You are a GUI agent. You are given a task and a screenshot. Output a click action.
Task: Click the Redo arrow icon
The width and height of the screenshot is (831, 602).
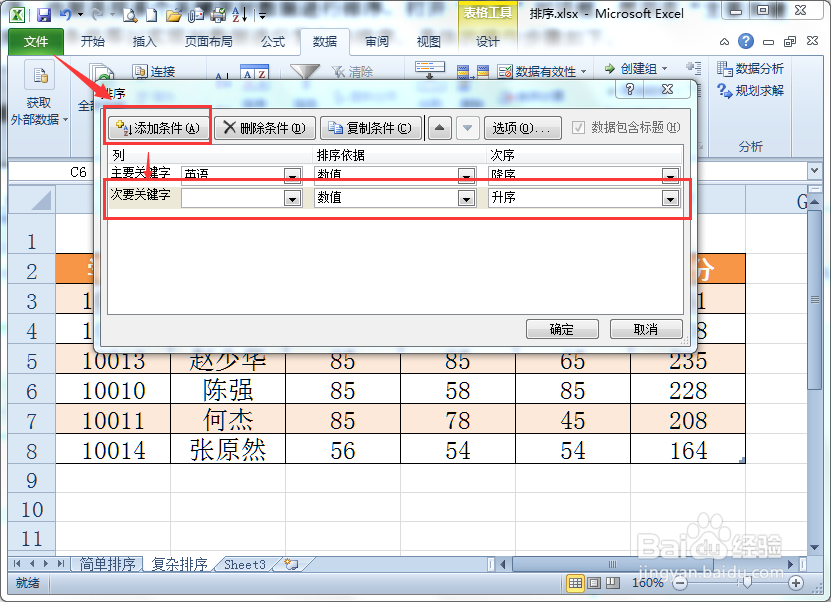point(97,14)
